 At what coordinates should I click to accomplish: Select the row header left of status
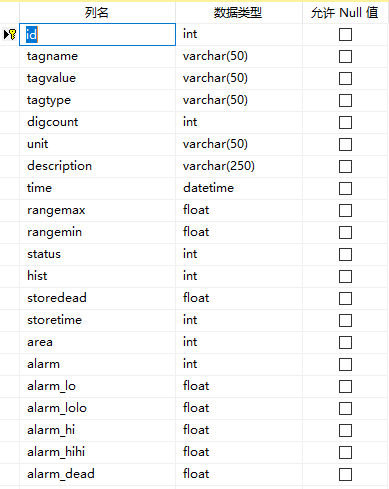[x=9, y=254]
